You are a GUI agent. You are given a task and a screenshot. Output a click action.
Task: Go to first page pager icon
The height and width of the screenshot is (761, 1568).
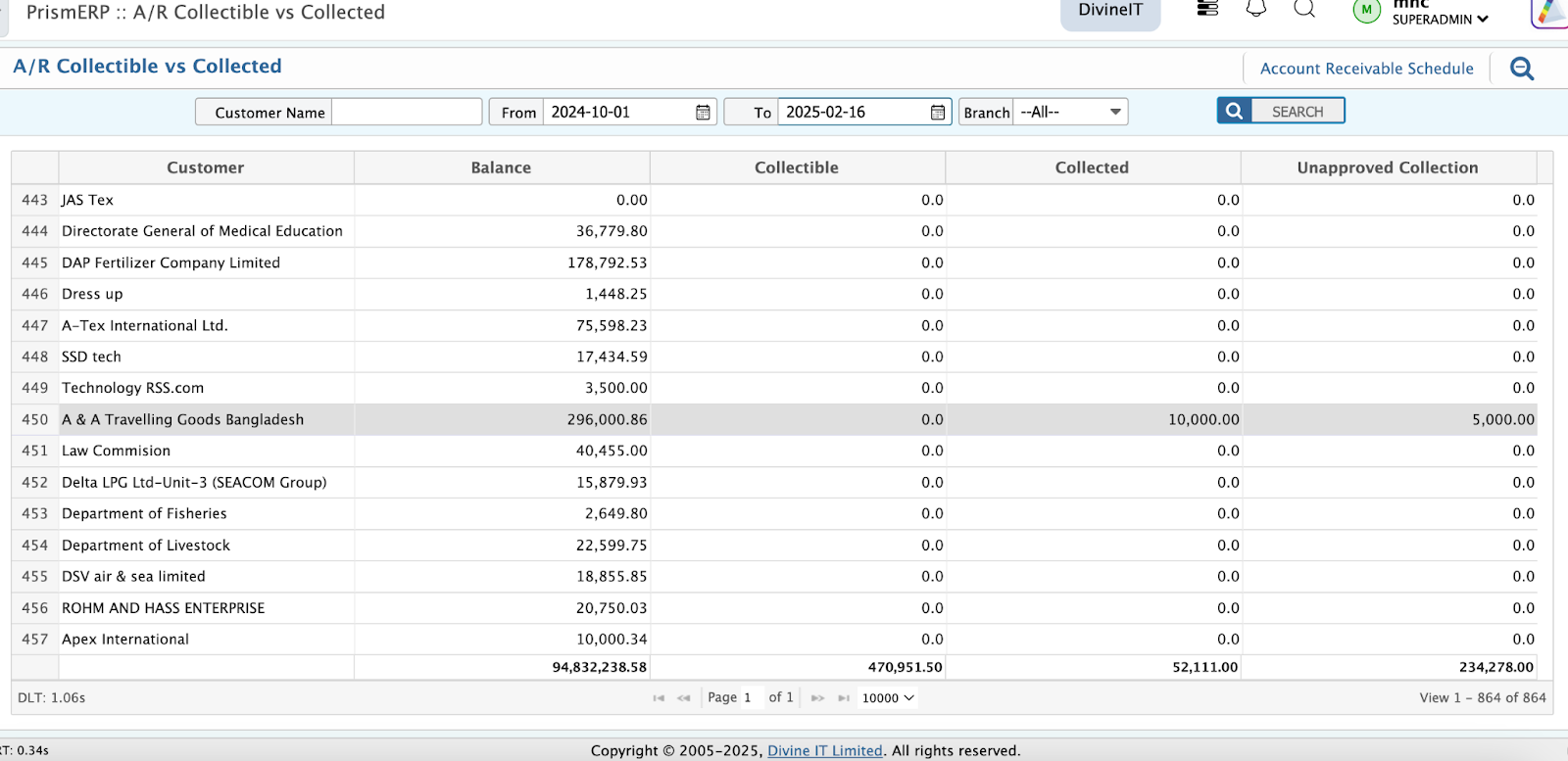[x=659, y=698]
